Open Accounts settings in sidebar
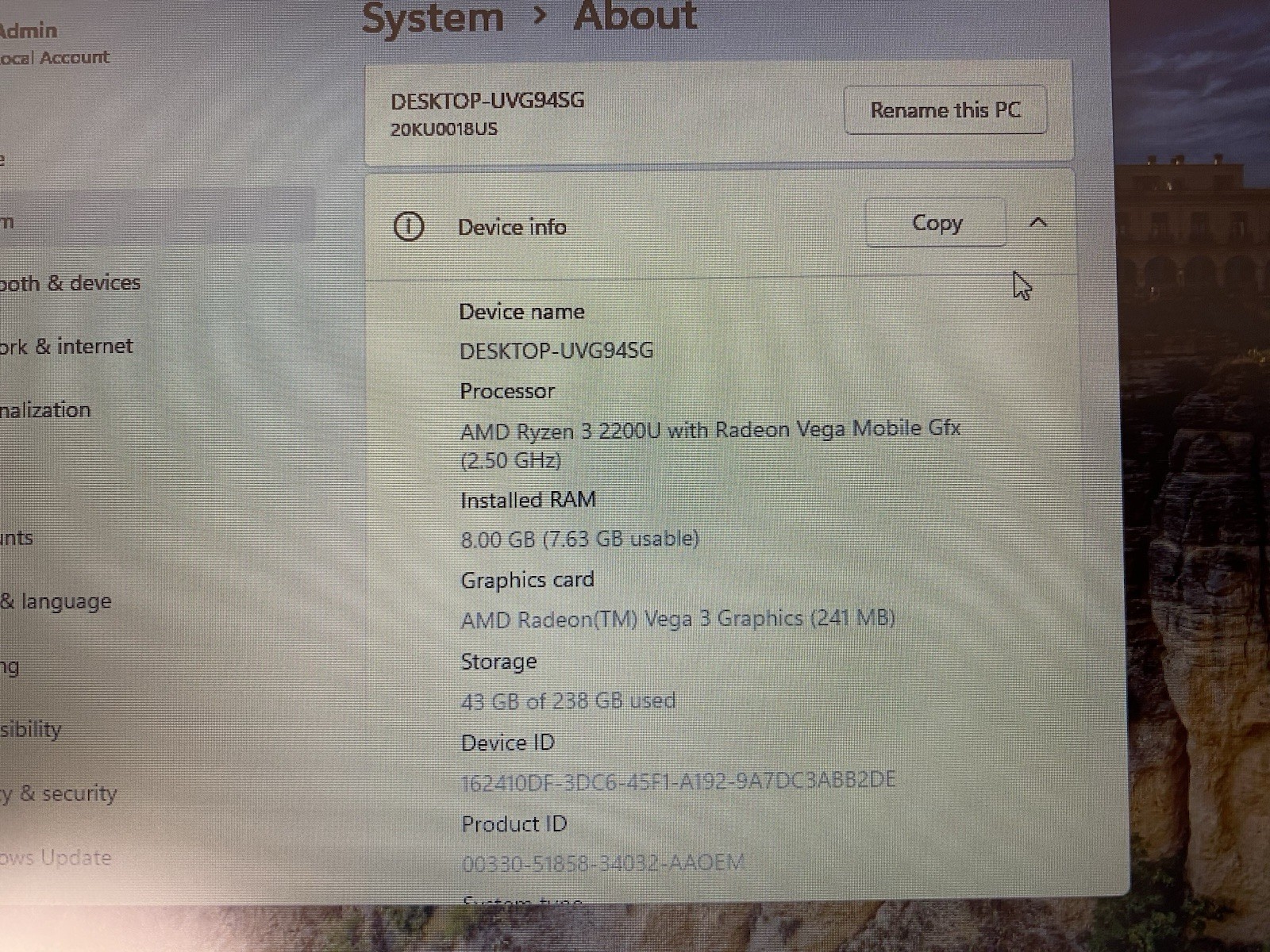This screenshot has width=1270, height=952. [17, 538]
